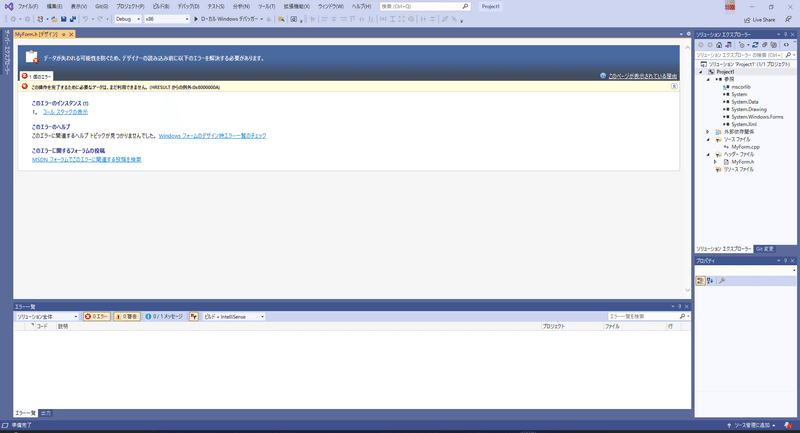This screenshot has width=800, height=433.
Task: Toggle the 0 警告 filter button
Action: pos(127,317)
